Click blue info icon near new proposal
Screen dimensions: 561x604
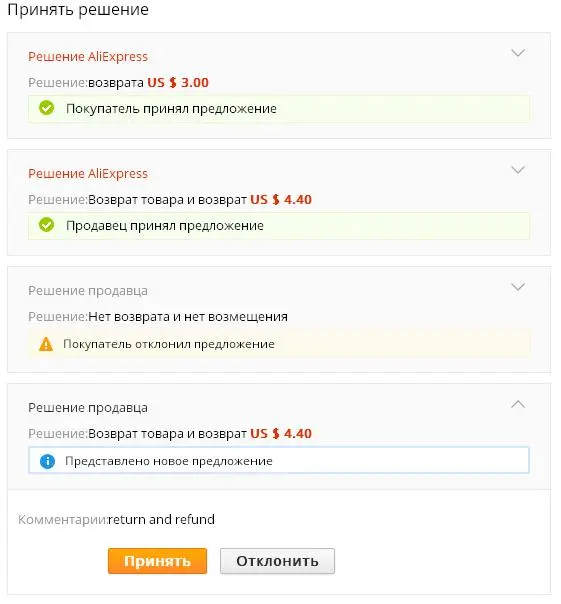coord(47,461)
